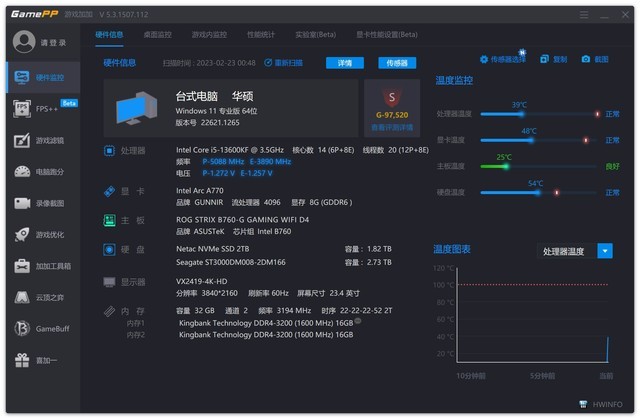
Task: Click 查看评测详情 link under score
Action: pos(392,128)
